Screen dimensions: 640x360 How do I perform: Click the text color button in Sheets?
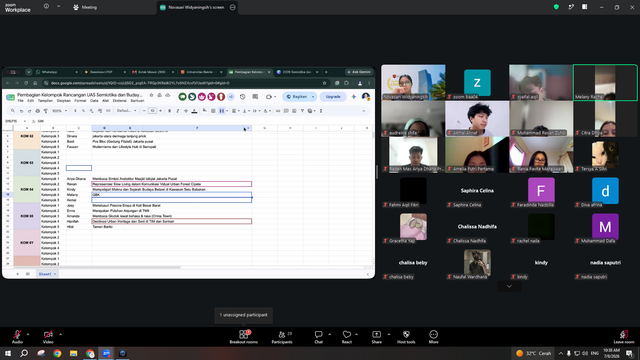[x=194, y=111]
